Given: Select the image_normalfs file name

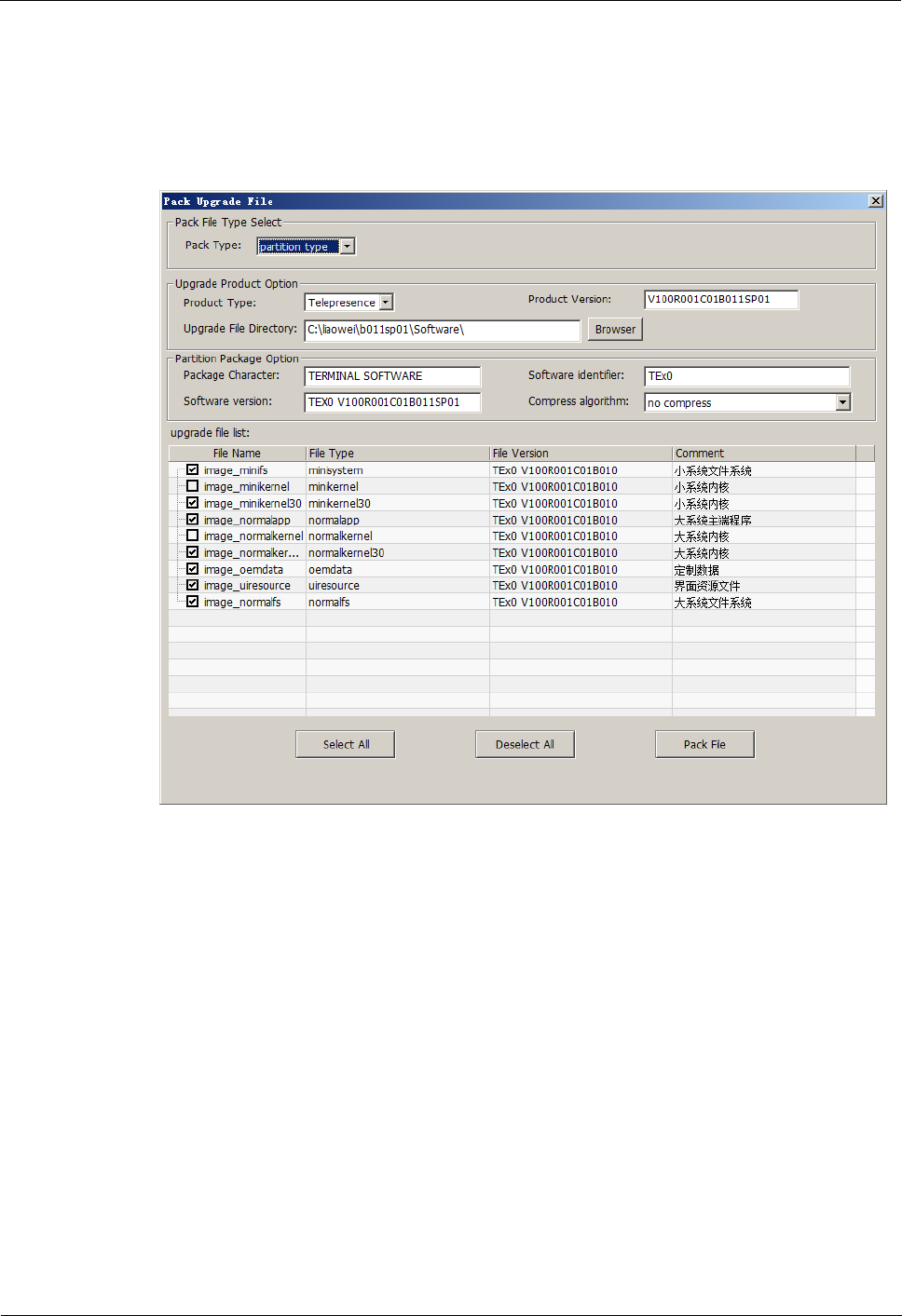Looking at the screenshot, I should tap(242, 603).
